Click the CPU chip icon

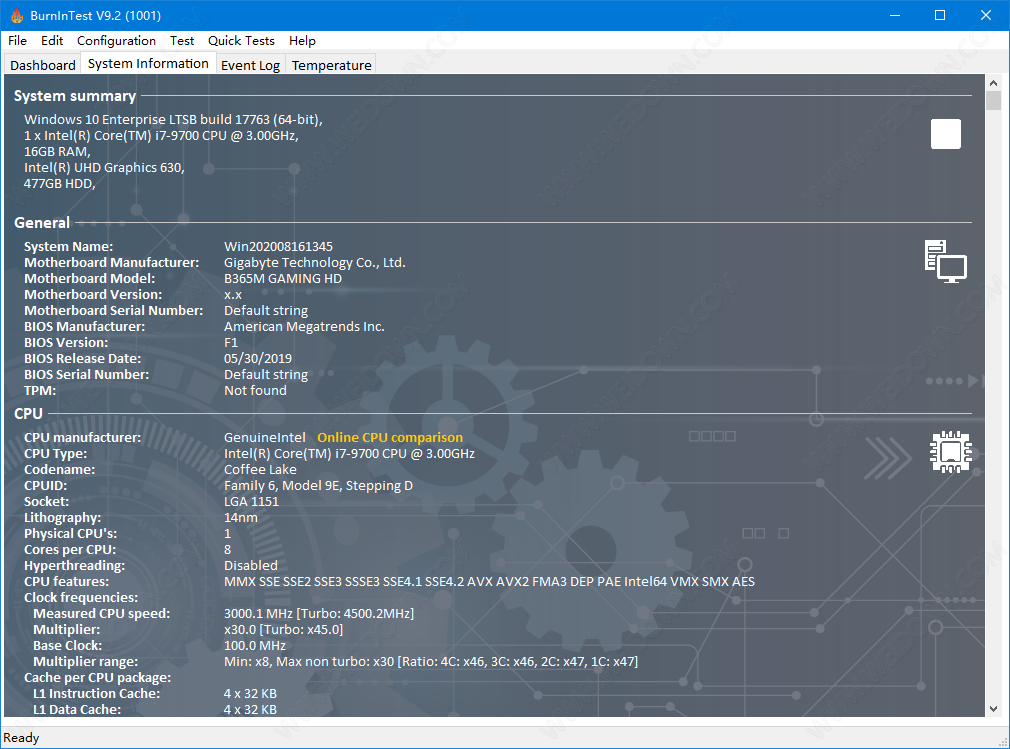pyautogui.click(x=951, y=452)
